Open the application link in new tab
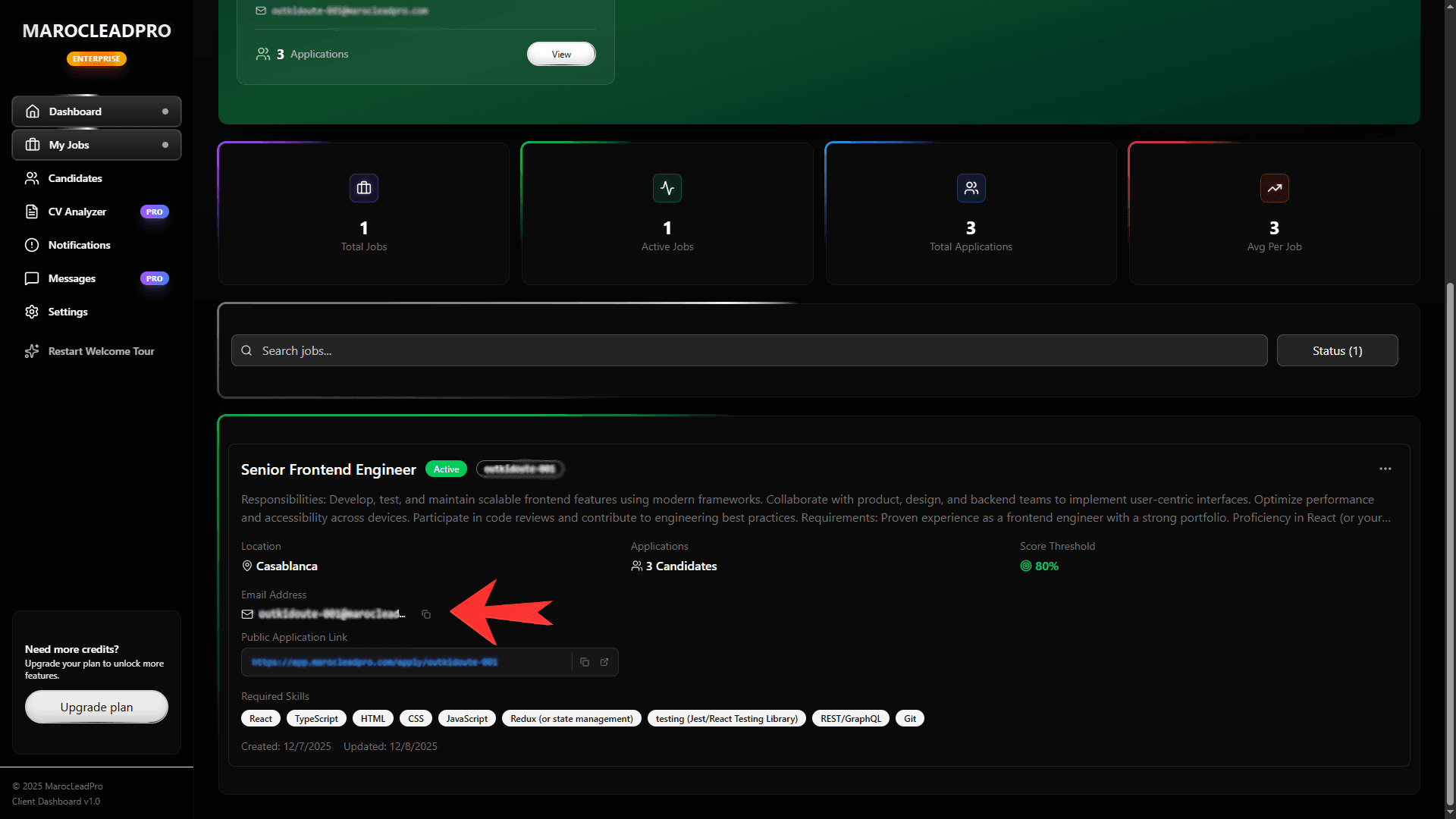 tap(604, 662)
